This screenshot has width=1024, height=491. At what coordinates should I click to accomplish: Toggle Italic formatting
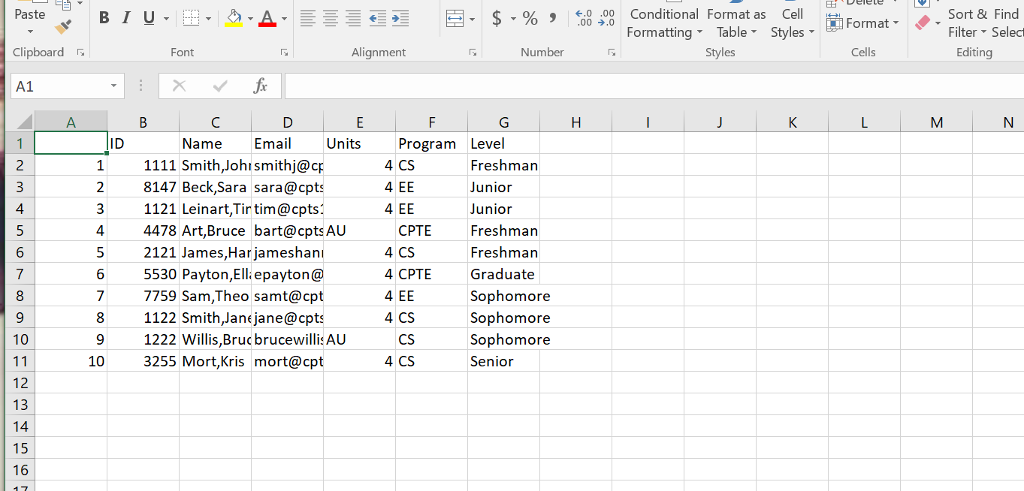tap(126, 18)
